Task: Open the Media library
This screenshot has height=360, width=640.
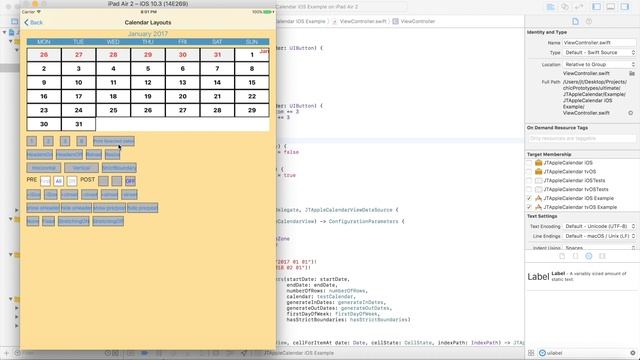Action: pos(602,256)
